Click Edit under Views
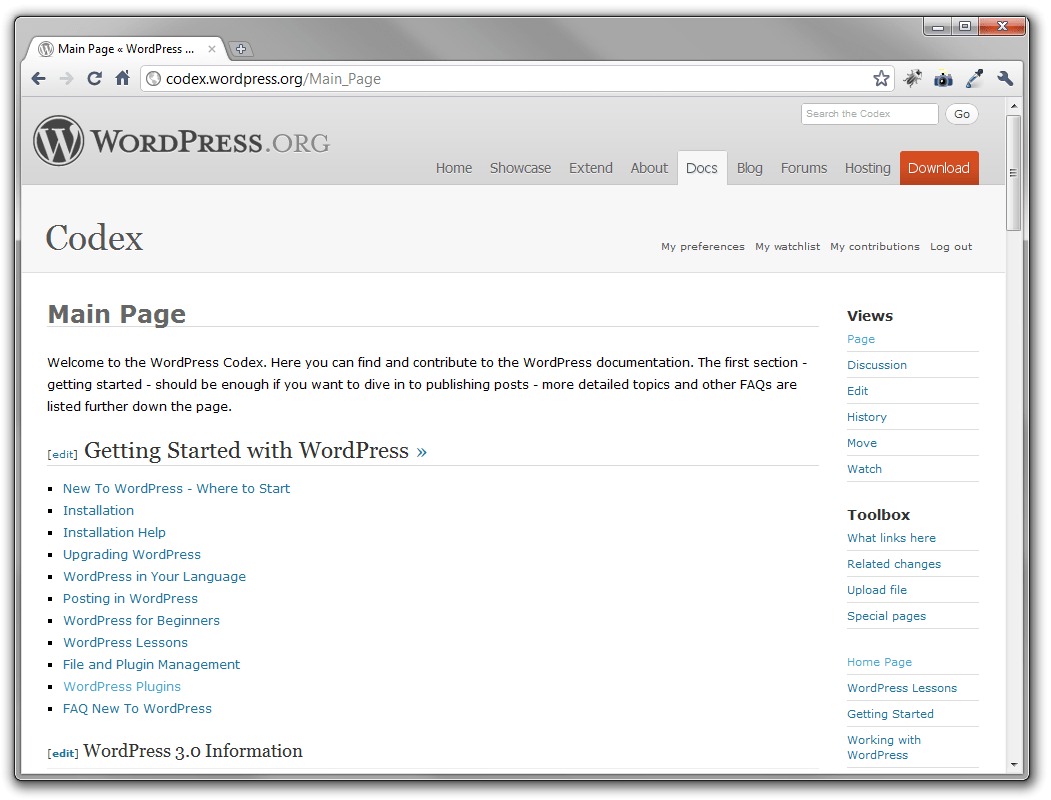Viewport: 1051px width, 800px height. click(857, 391)
